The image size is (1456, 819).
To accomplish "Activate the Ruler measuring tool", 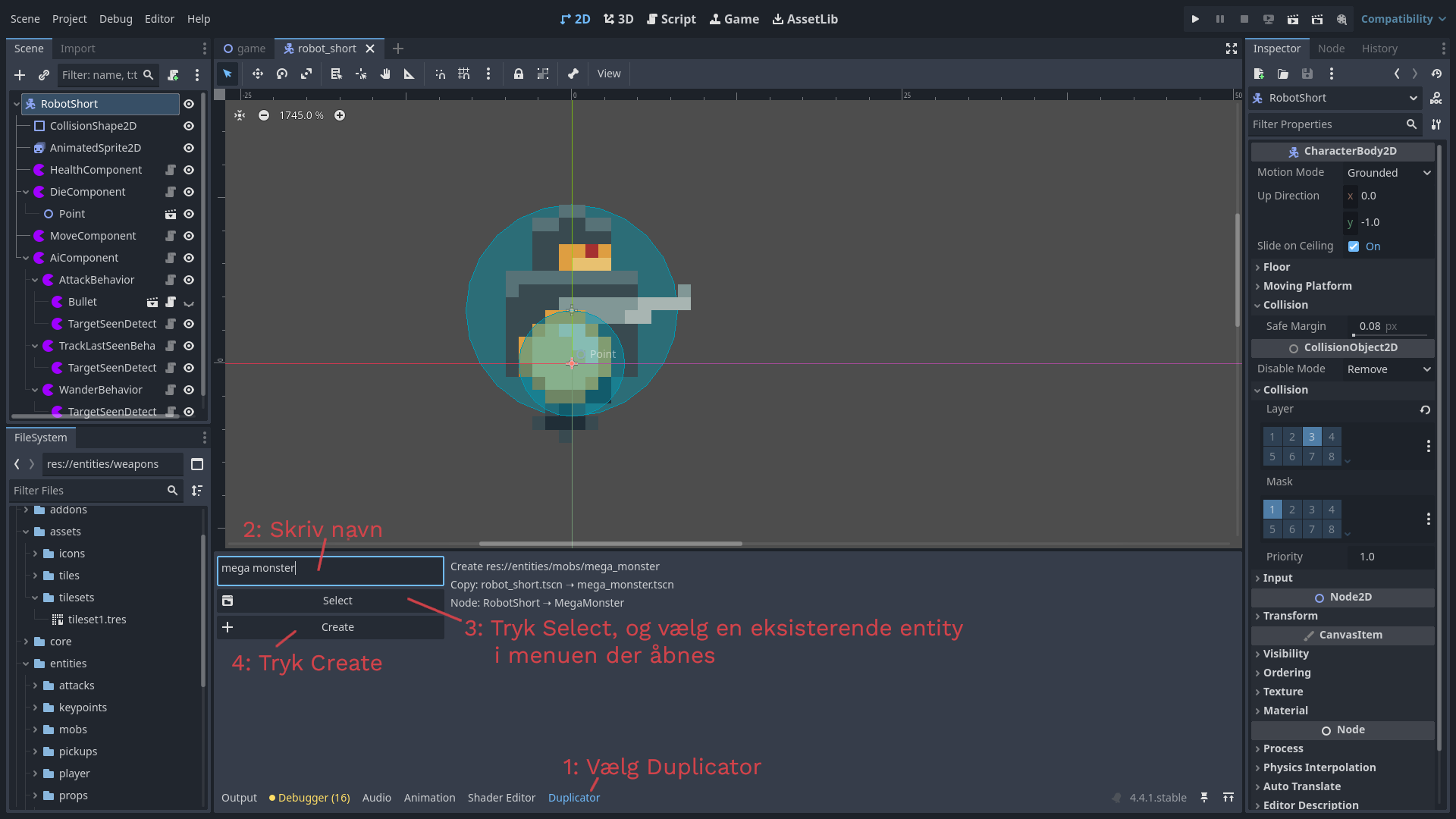I will tap(409, 74).
